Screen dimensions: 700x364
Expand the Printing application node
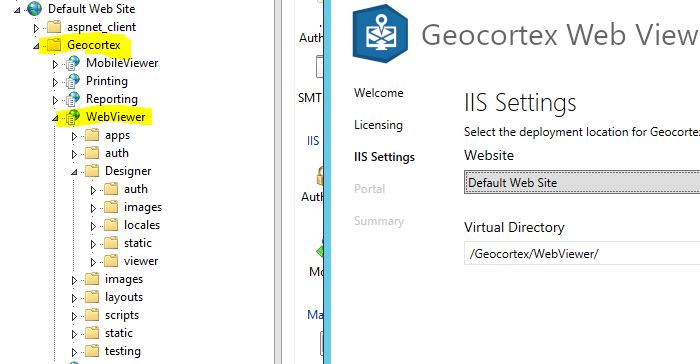tap(55, 82)
